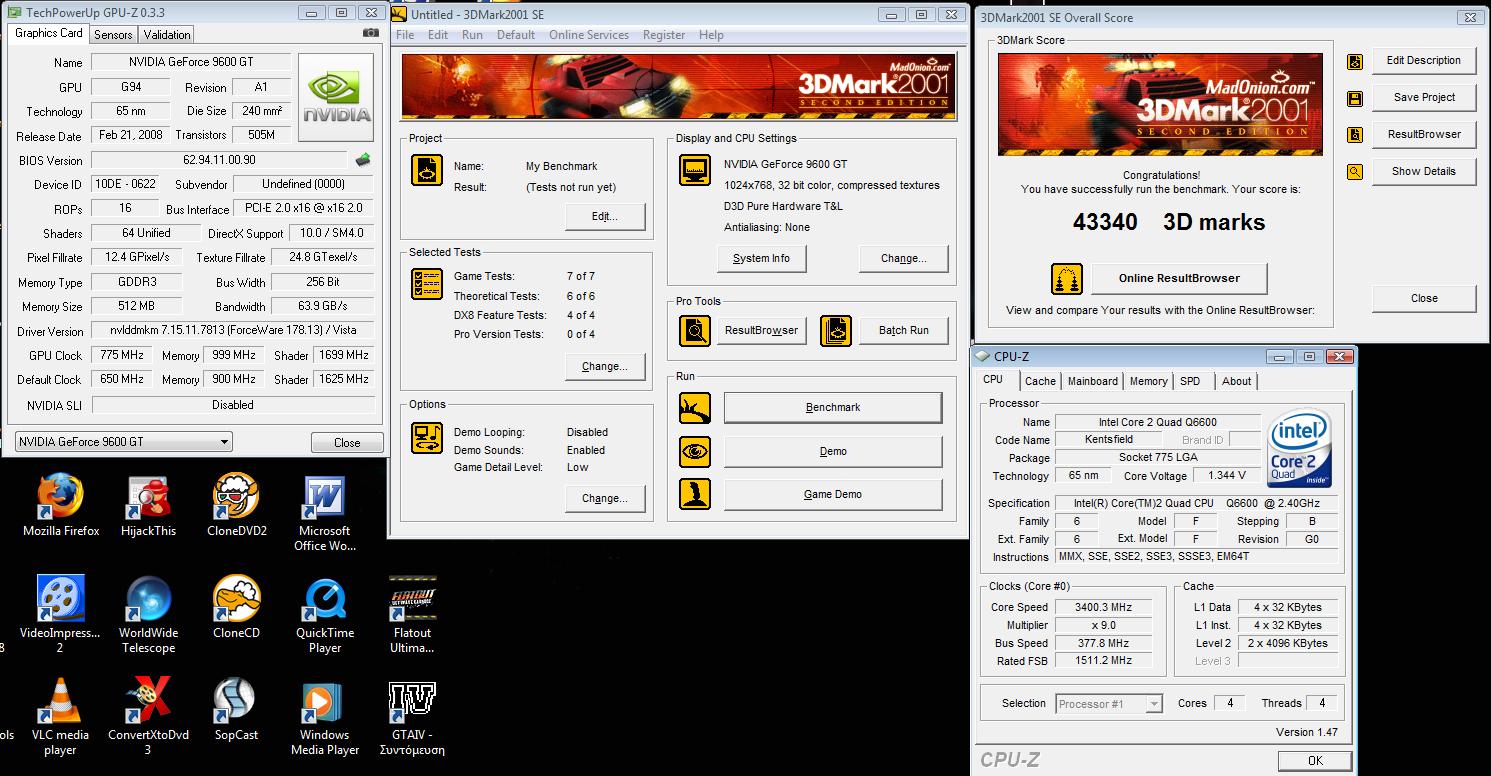This screenshot has height=776, width=1491.
Task: Select the QuickTime Player desktop icon
Action: coord(325,614)
